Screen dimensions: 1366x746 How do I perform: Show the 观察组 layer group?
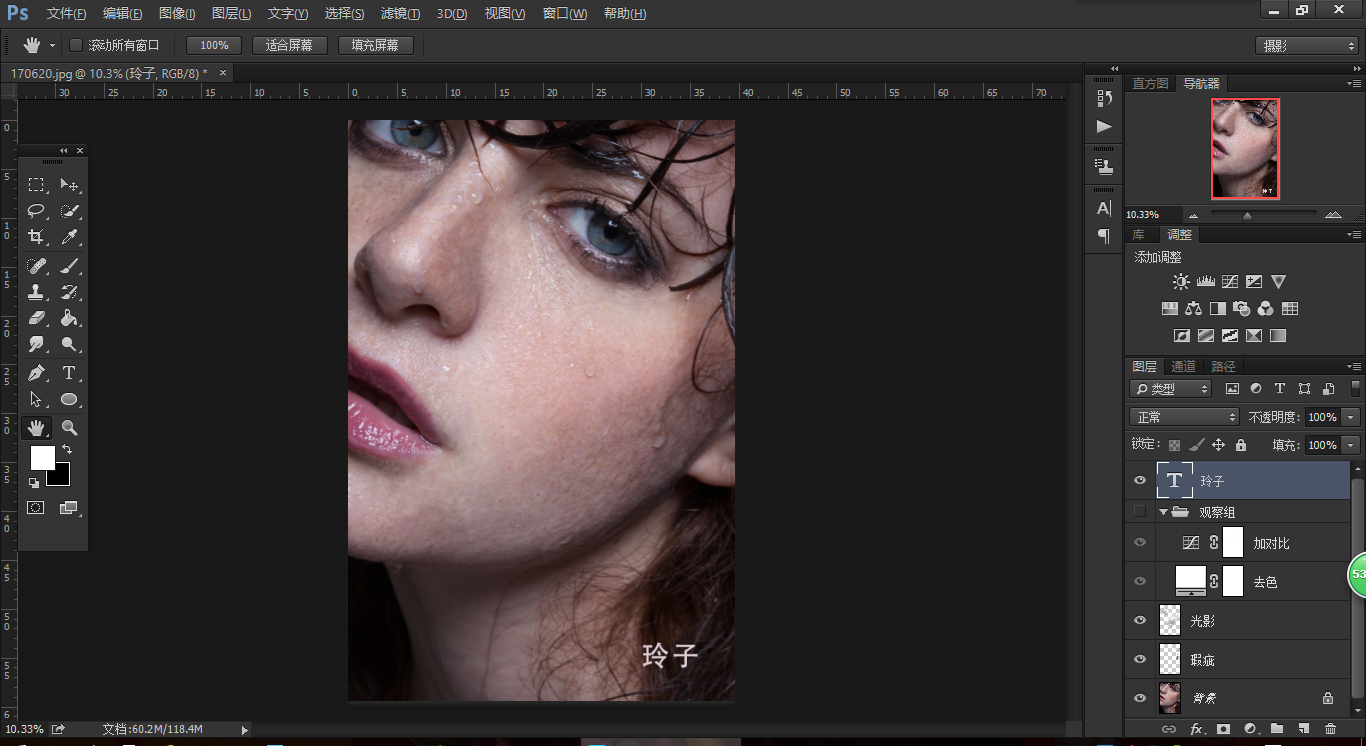tap(1139, 512)
